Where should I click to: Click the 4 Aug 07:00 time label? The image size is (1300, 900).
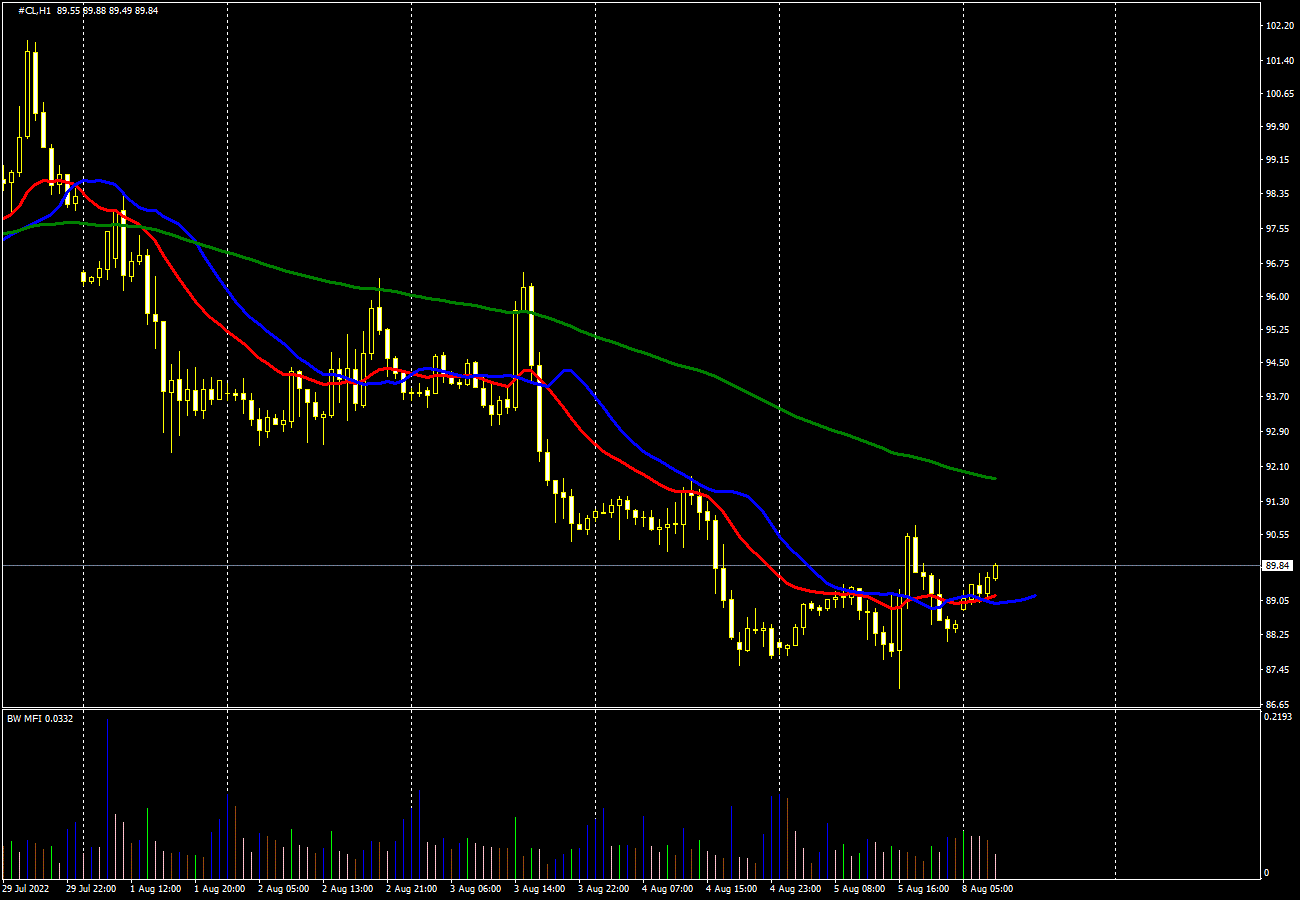pyautogui.click(x=667, y=888)
